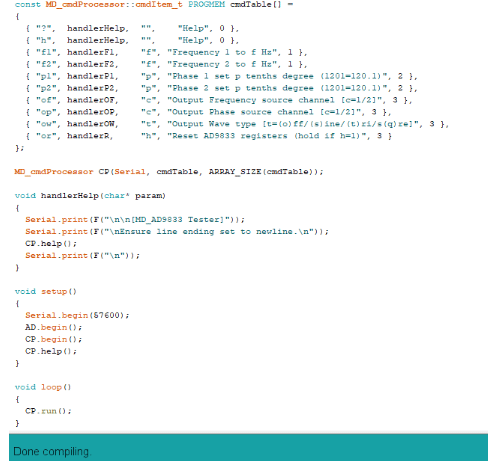Click the "ow" handlerOW row
This screenshot has height=461, width=488.
(237, 124)
